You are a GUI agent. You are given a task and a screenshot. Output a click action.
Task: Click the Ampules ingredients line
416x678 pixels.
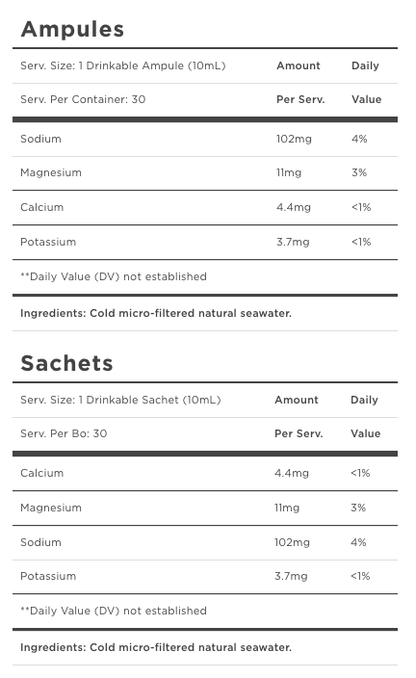click(x=156, y=313)
